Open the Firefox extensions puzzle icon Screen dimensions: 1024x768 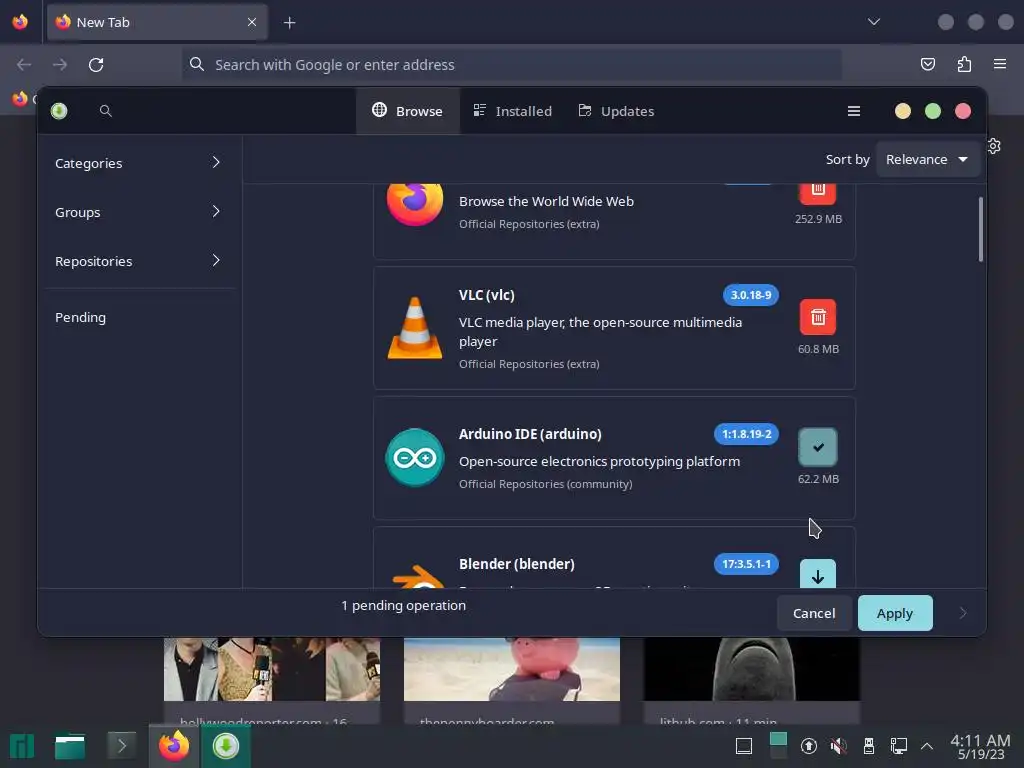pyautogui.click(x=964, y=65)
